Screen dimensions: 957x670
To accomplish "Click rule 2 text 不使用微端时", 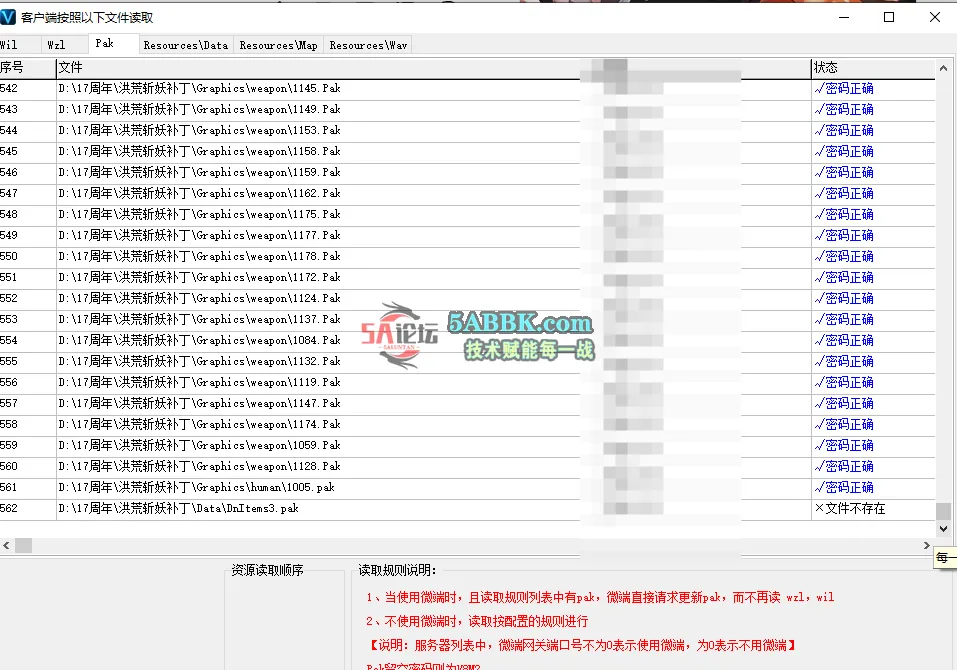I will click(477, 621).
